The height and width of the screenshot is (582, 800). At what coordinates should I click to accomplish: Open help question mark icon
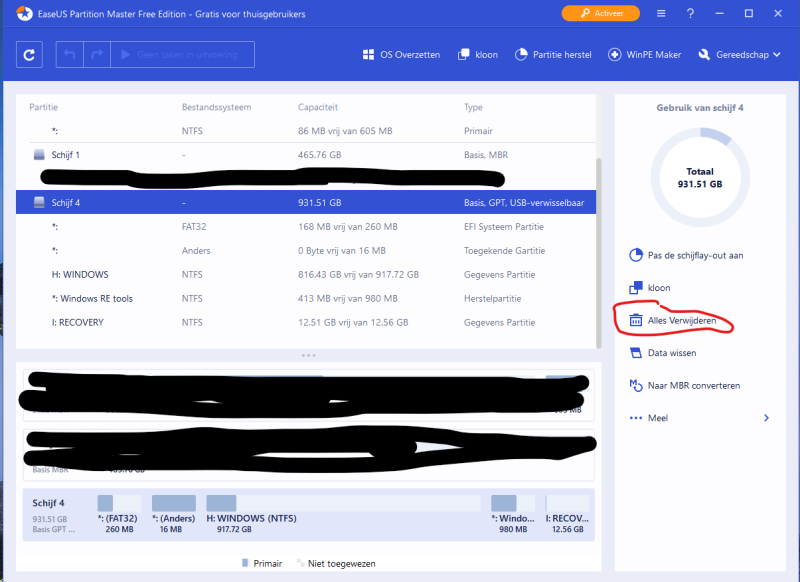[690, 13]
